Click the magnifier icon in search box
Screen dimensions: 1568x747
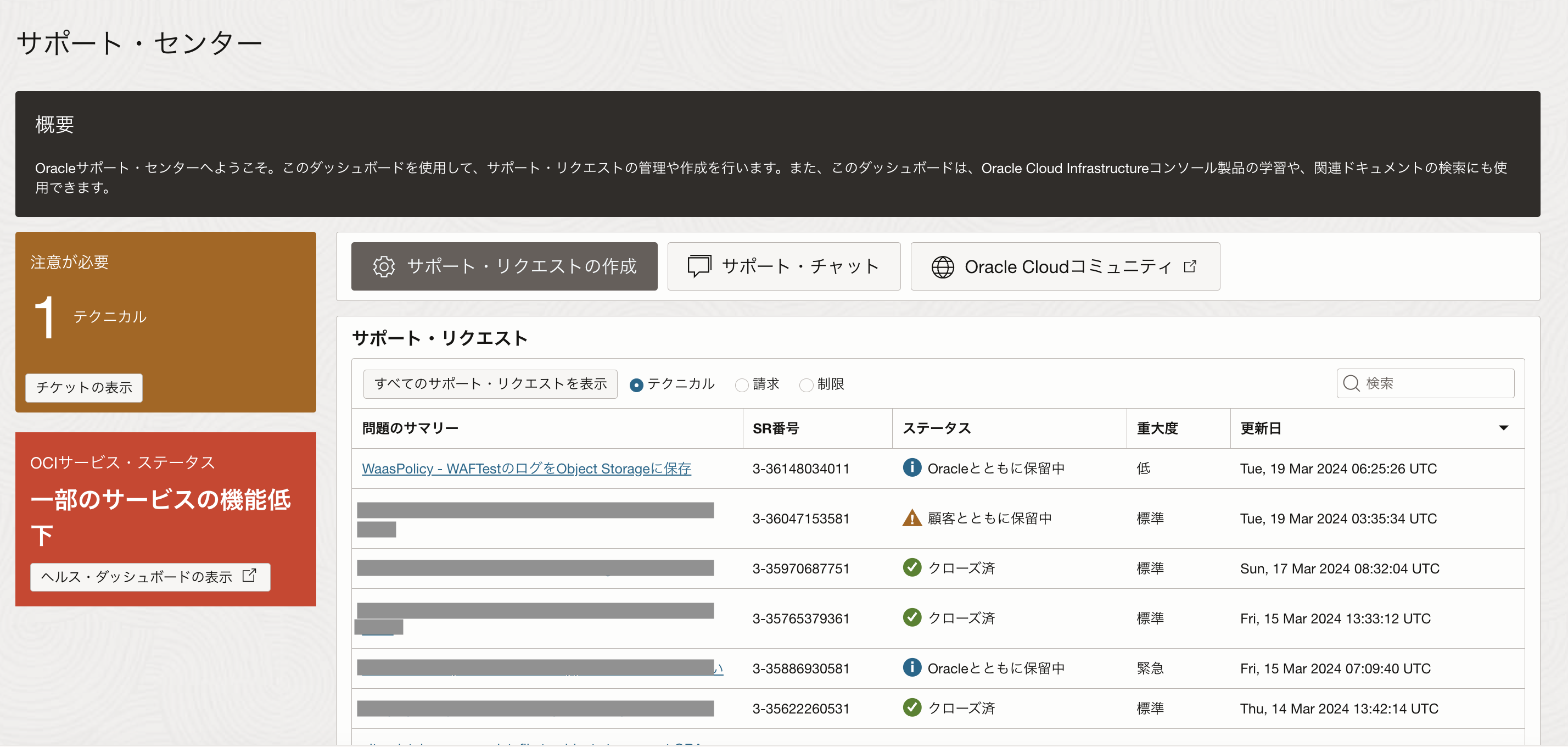[1351, 383]
